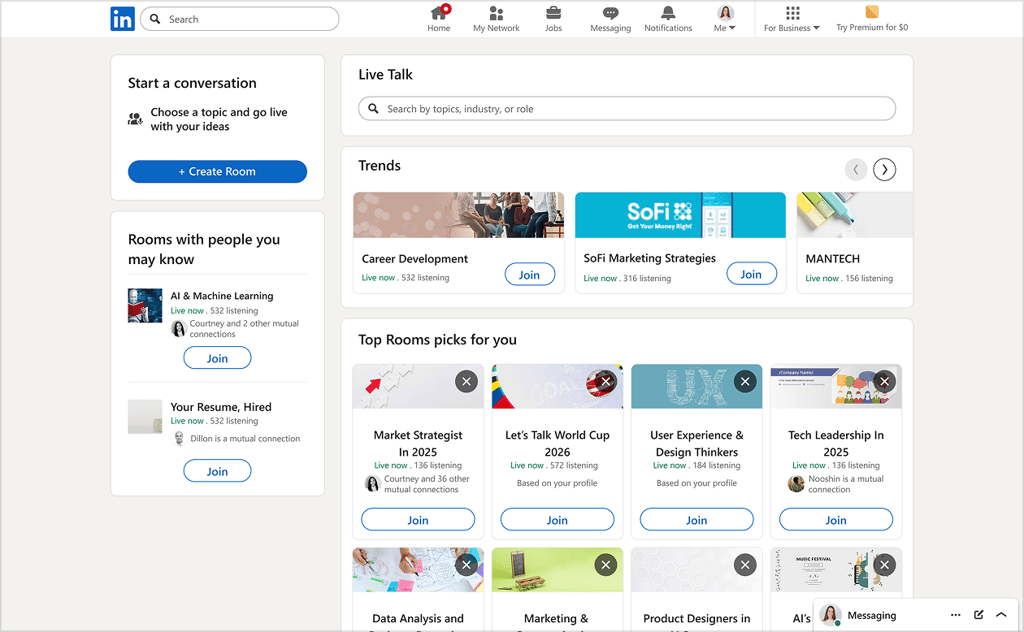Open the AI & Machine Learning thumbnail
The height and width of the screenshot is (632, 1024).
145,306
